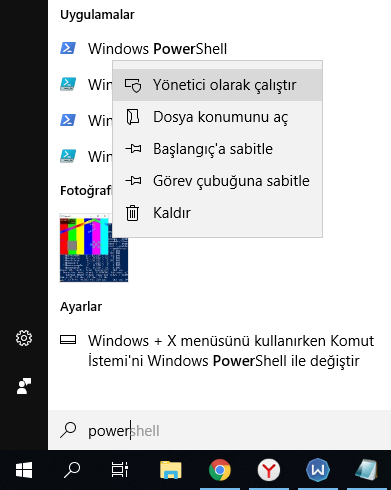Click the 'Ayarlar' section header
Image resolution: width=391 pixels, height=490 pixels.
click(x=81, y=307)
